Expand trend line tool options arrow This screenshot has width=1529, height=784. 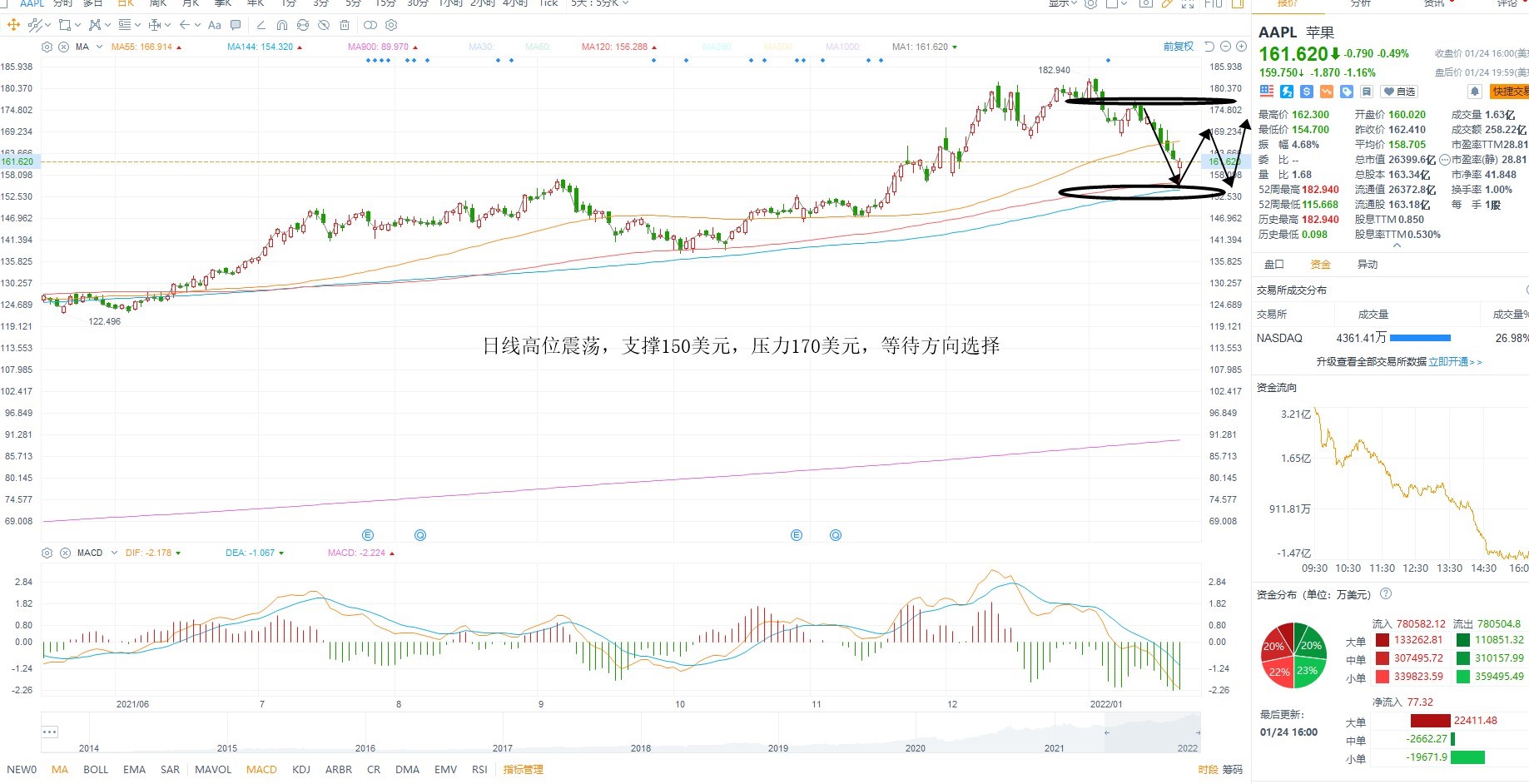coord(47,25)
